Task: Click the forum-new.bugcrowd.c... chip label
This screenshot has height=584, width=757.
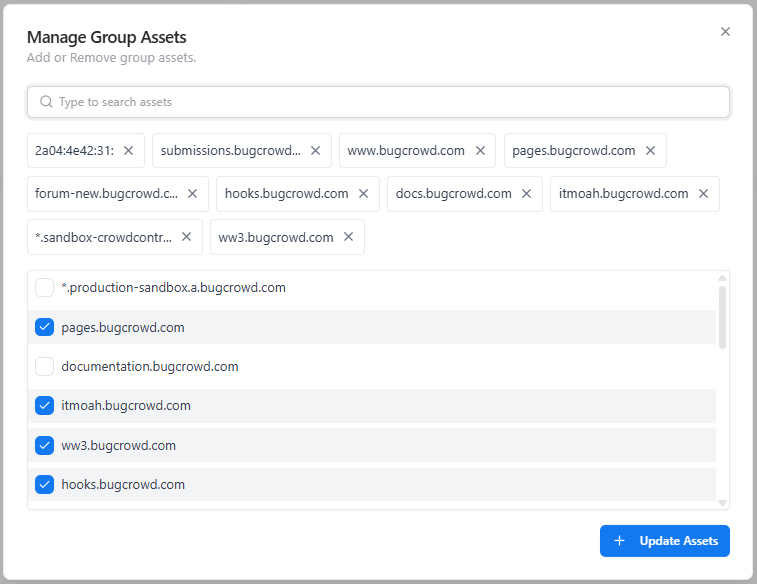Action: (x=106, y=194)
